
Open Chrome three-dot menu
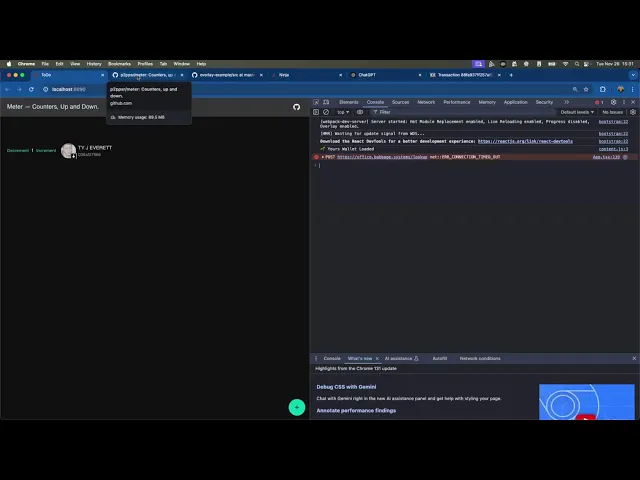(632, 89)
